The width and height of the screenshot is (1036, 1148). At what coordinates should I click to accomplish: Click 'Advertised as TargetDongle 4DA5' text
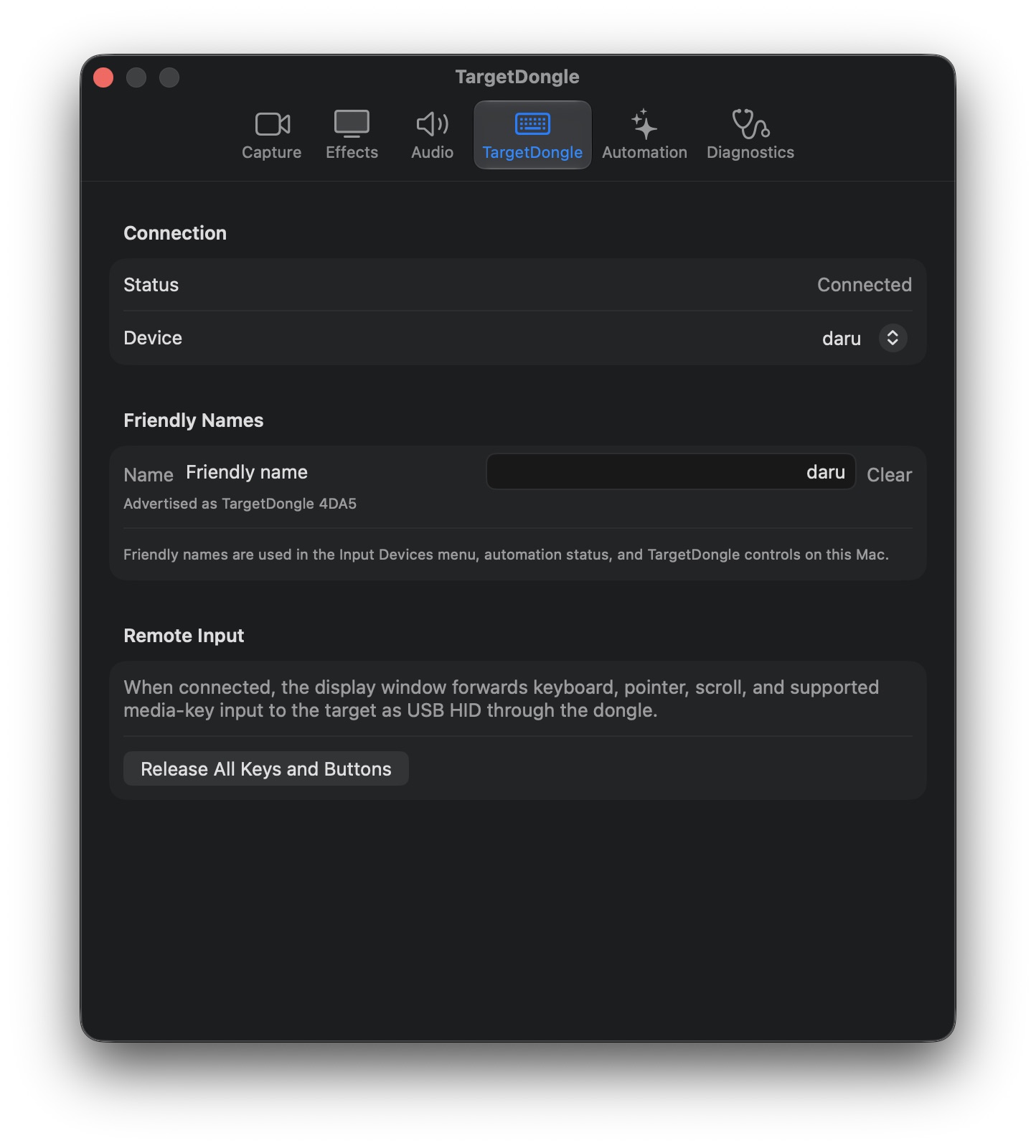point(240,504)
